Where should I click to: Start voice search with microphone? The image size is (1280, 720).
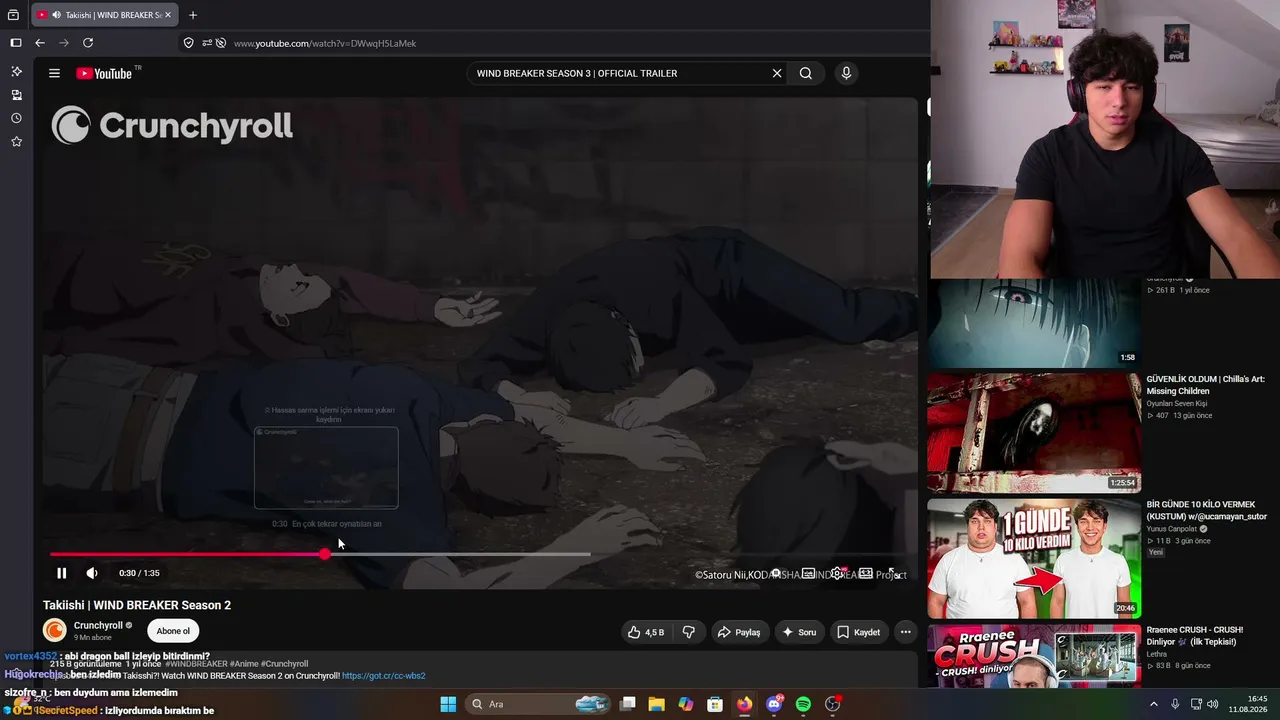click(846, 73)
